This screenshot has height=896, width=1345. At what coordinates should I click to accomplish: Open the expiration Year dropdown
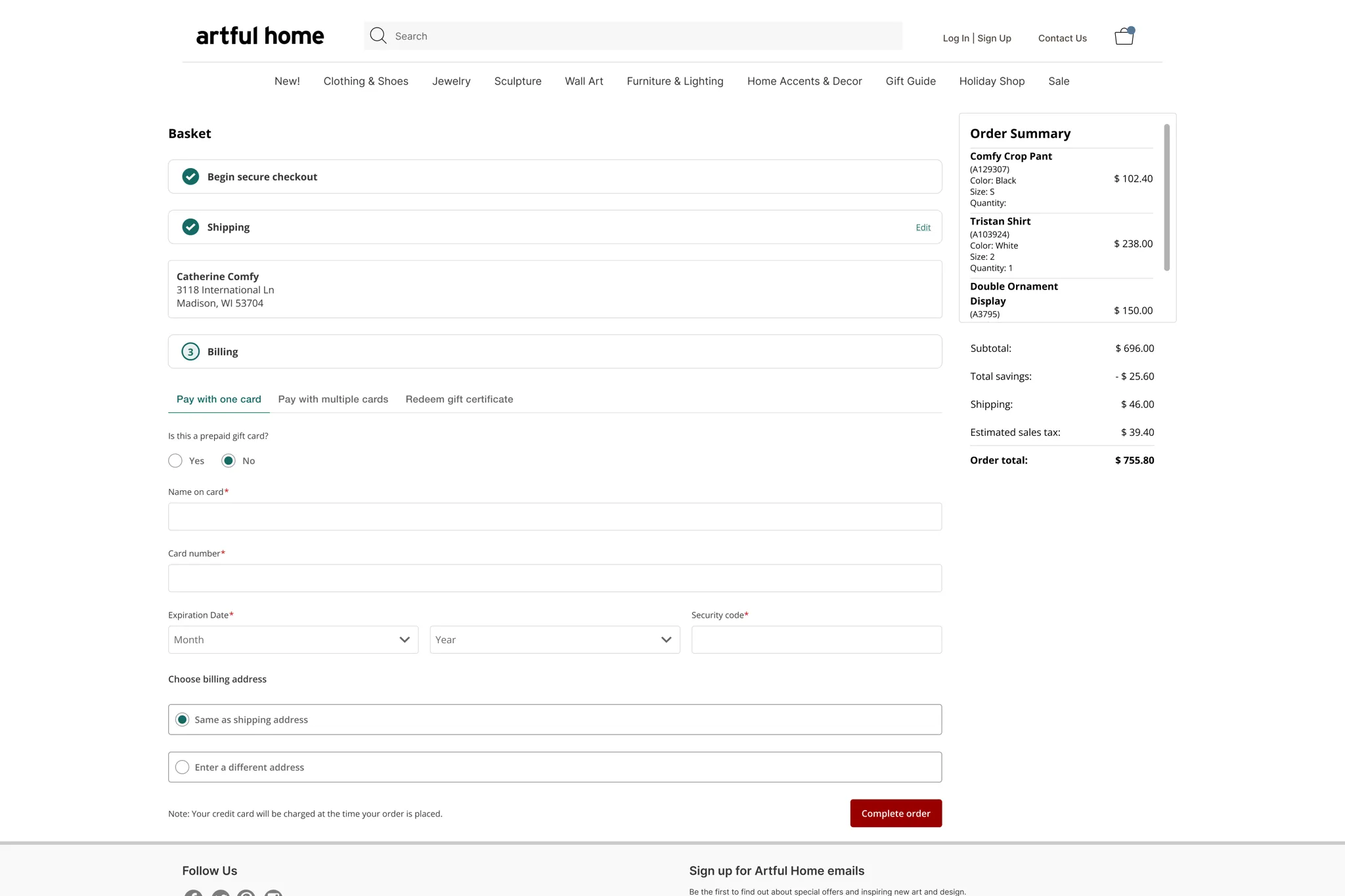coord(554,639)
